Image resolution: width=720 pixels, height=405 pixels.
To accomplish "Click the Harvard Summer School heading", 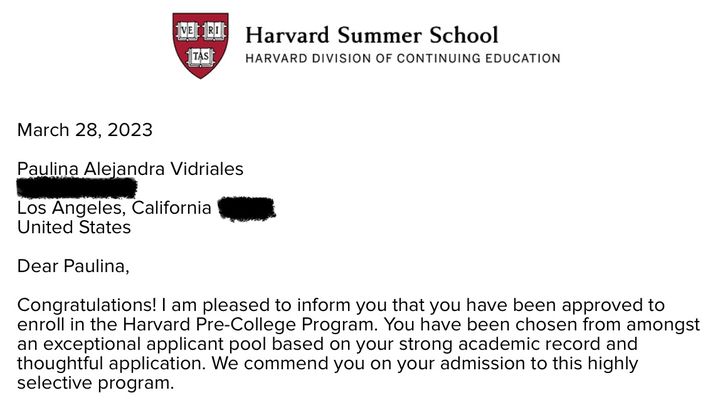I will pos(372,35).
